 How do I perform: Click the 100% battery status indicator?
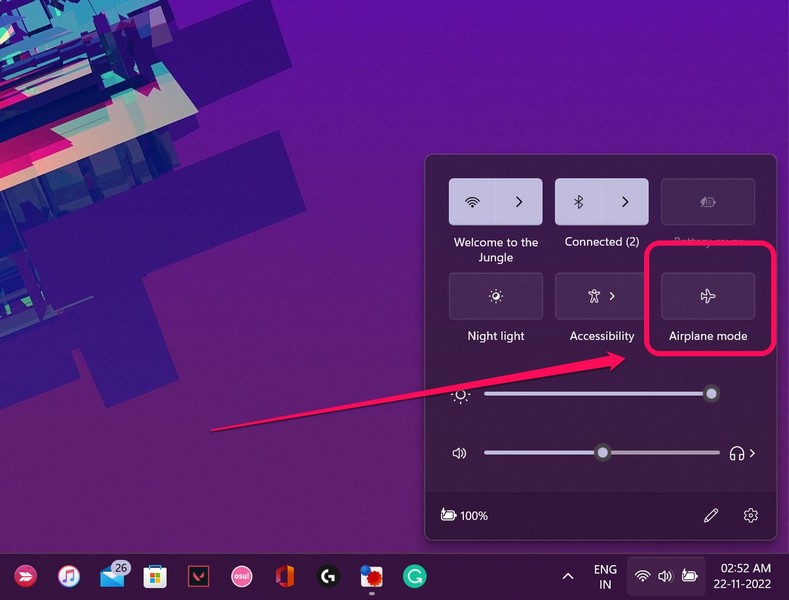[x=464, y=516]
